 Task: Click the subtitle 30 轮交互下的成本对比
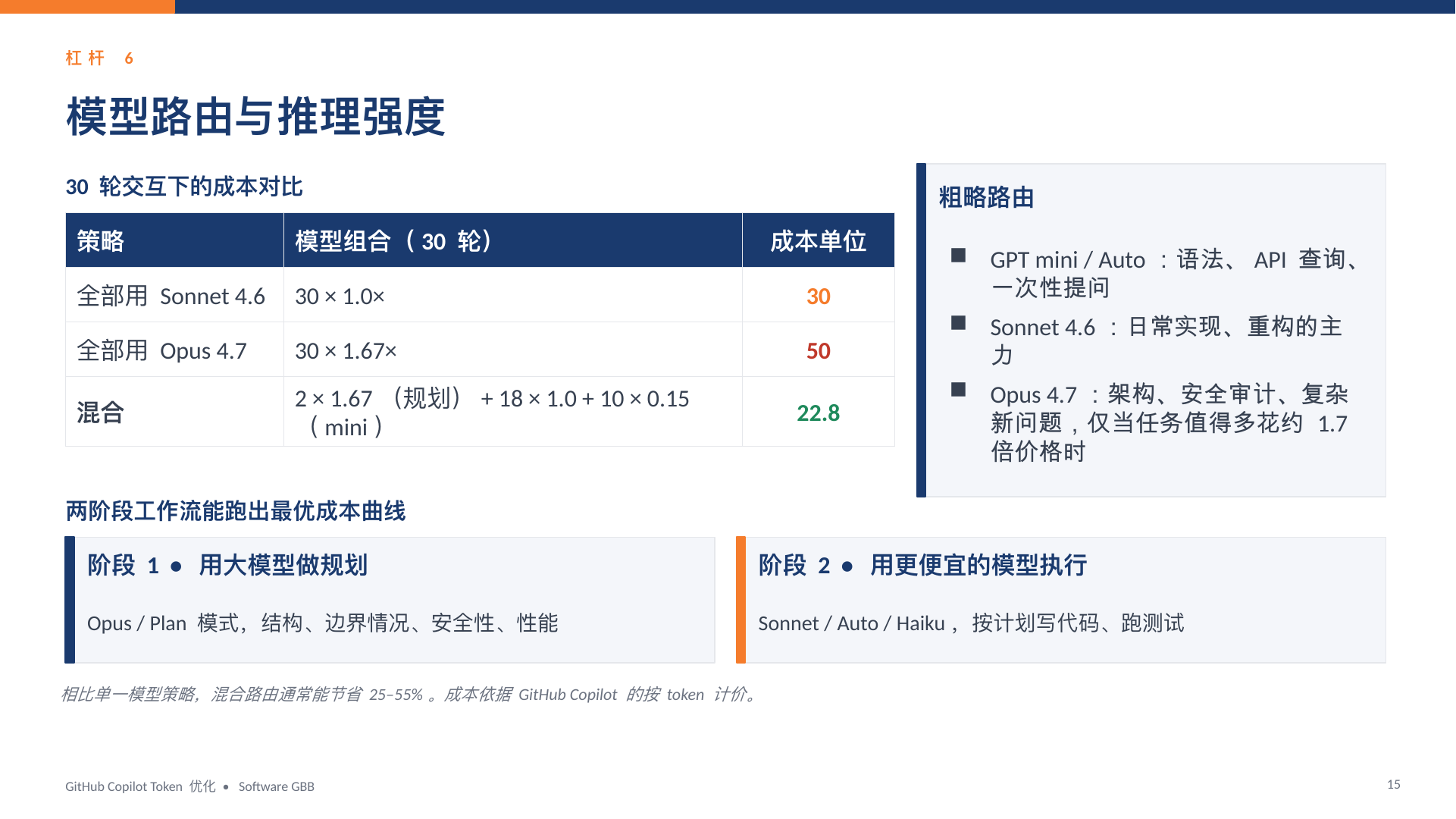[x=184, y=187]
